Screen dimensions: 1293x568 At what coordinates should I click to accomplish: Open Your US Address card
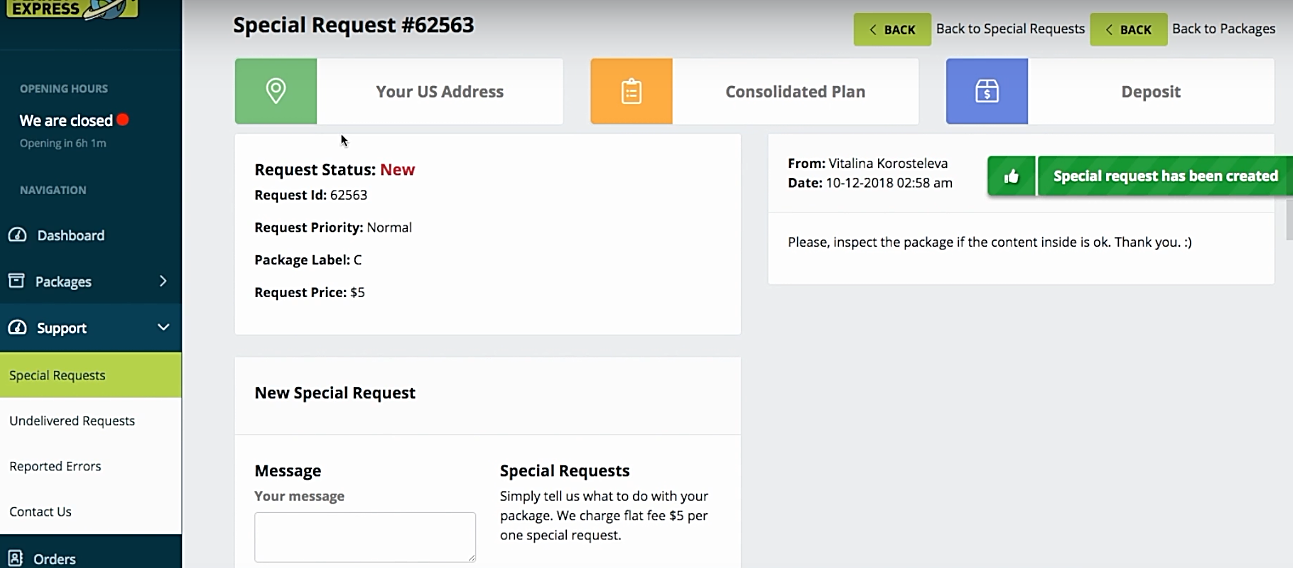click(439, 91)
